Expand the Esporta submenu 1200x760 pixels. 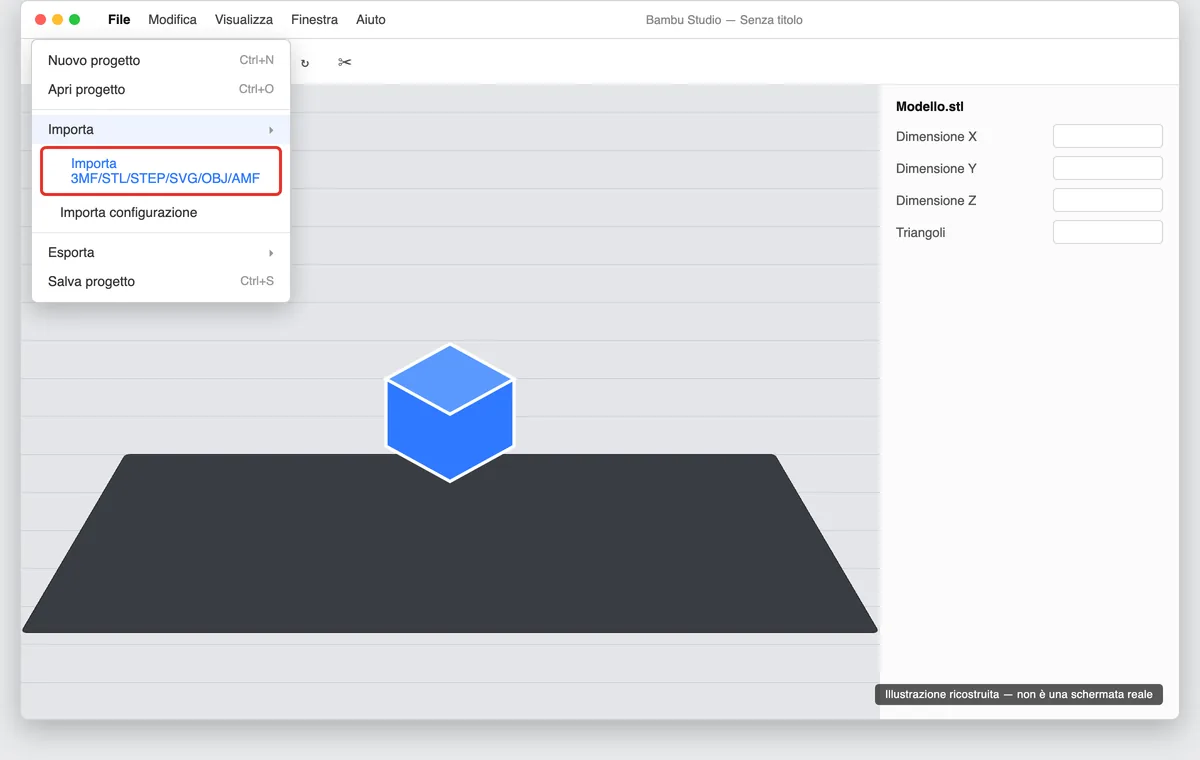(161, 252)
